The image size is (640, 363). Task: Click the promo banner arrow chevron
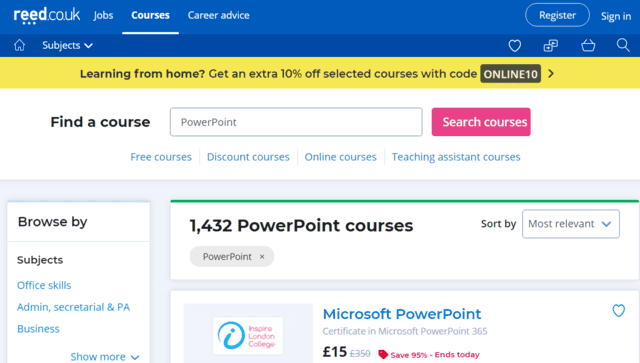[551, 73]
